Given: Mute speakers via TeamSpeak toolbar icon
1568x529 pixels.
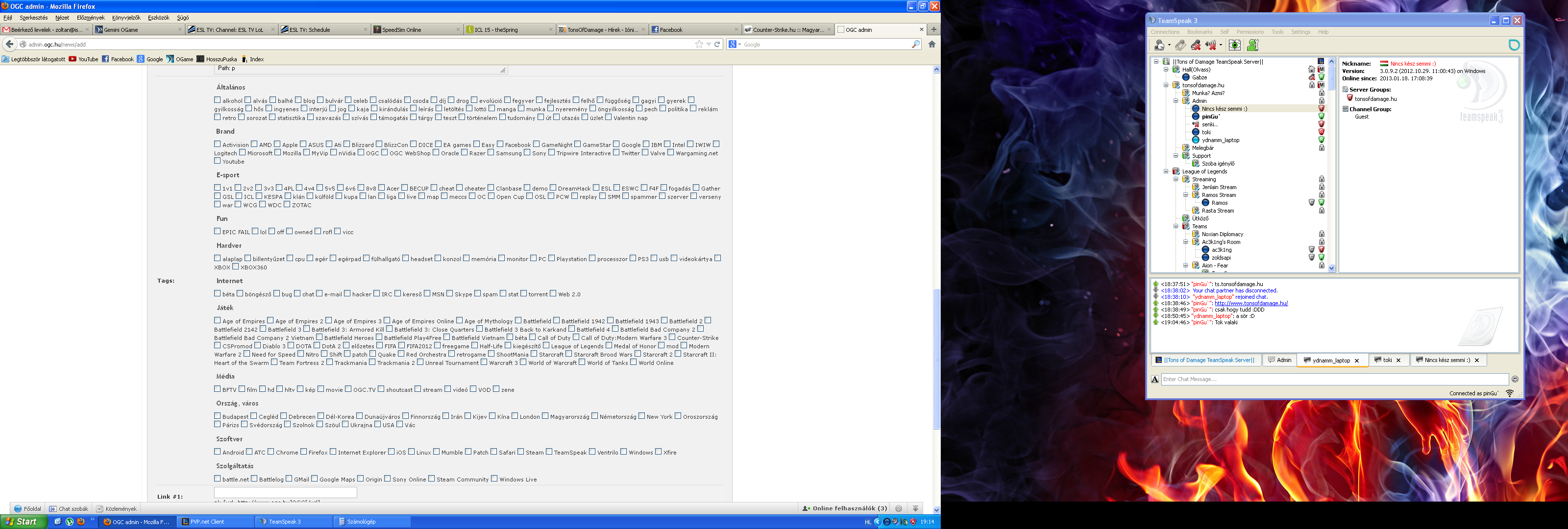Looking at the screenshot, I should (1211, 45).
